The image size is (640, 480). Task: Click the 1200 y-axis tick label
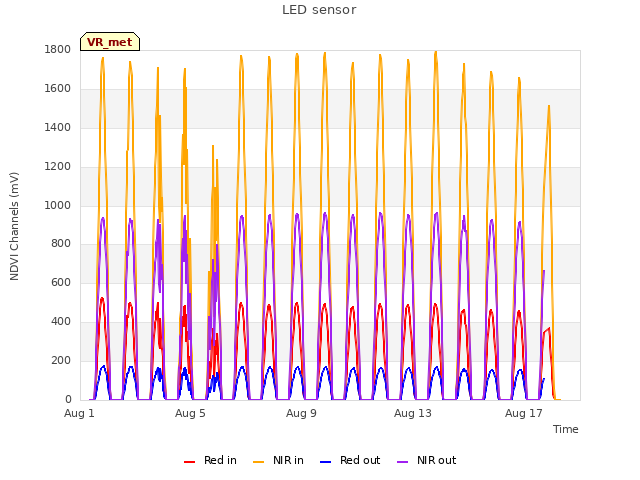[58, 167]
